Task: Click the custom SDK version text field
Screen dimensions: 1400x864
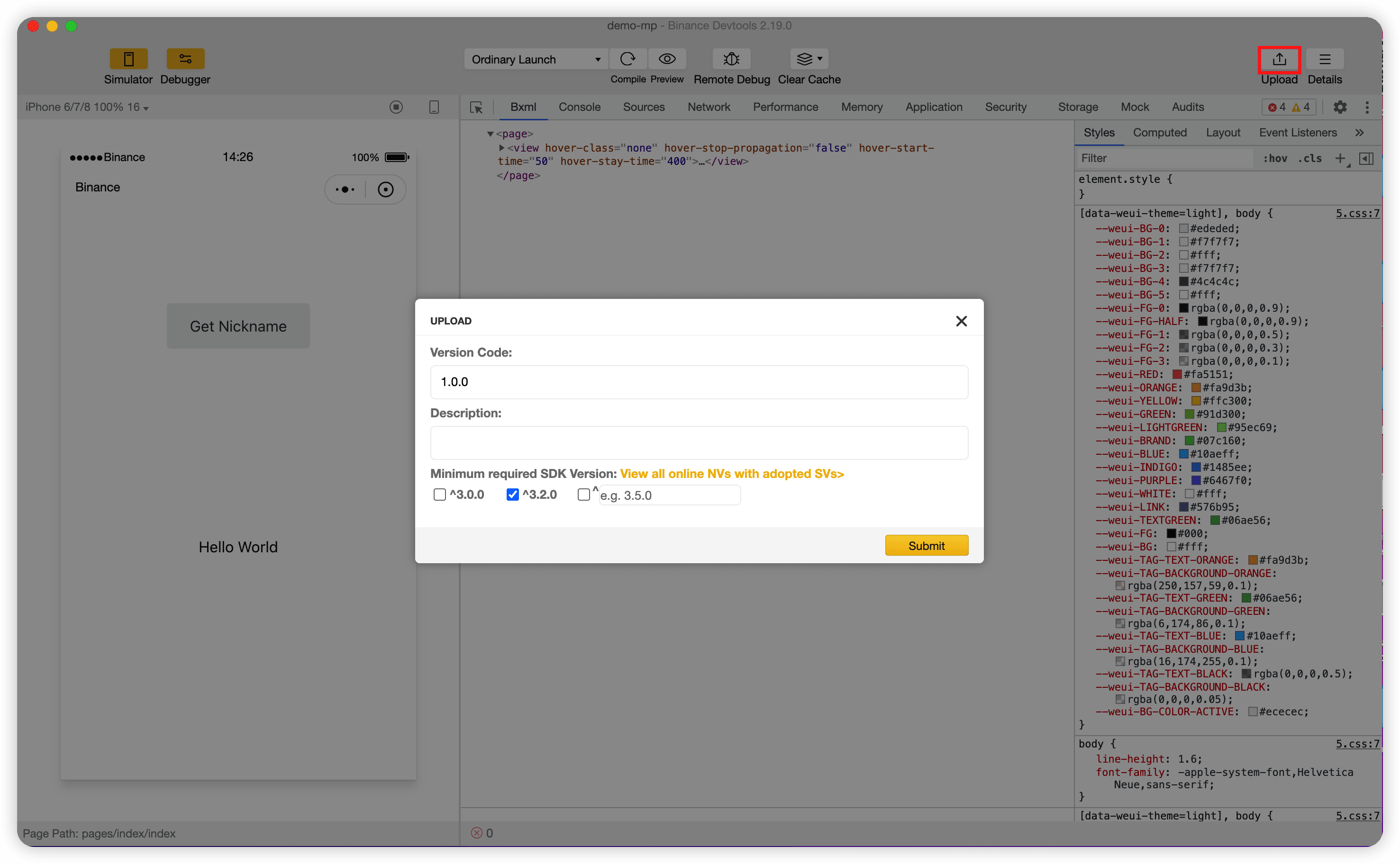Action: (x=669, y=495)
